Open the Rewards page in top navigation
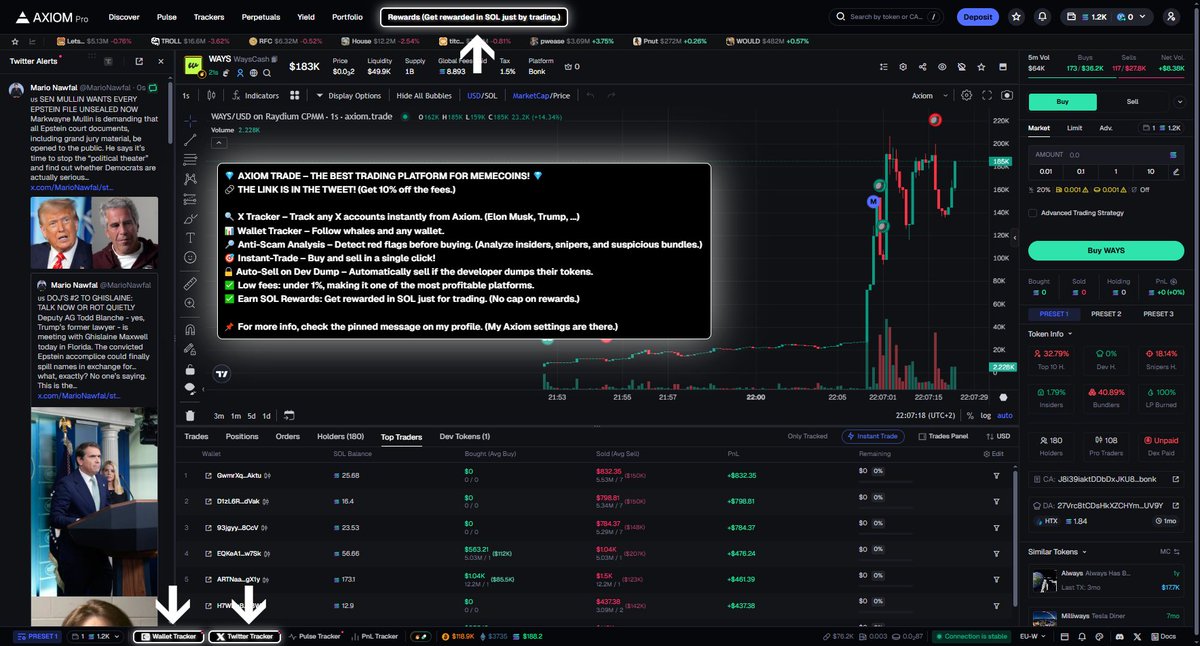The image size is (1200, 646). pyautogui.click(x=474, y=17)
